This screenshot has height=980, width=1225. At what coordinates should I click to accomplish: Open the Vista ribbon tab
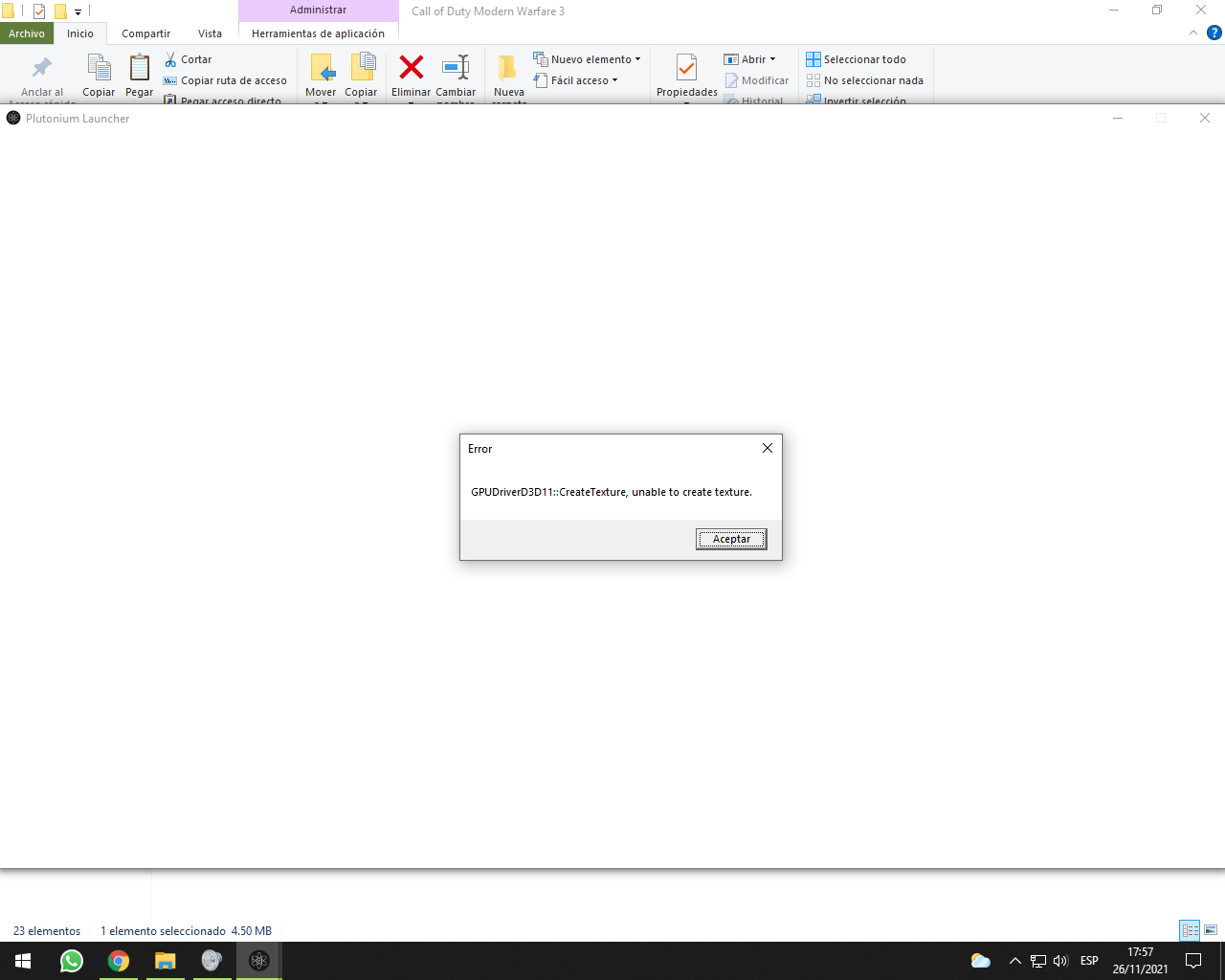[x=210, y=33]
